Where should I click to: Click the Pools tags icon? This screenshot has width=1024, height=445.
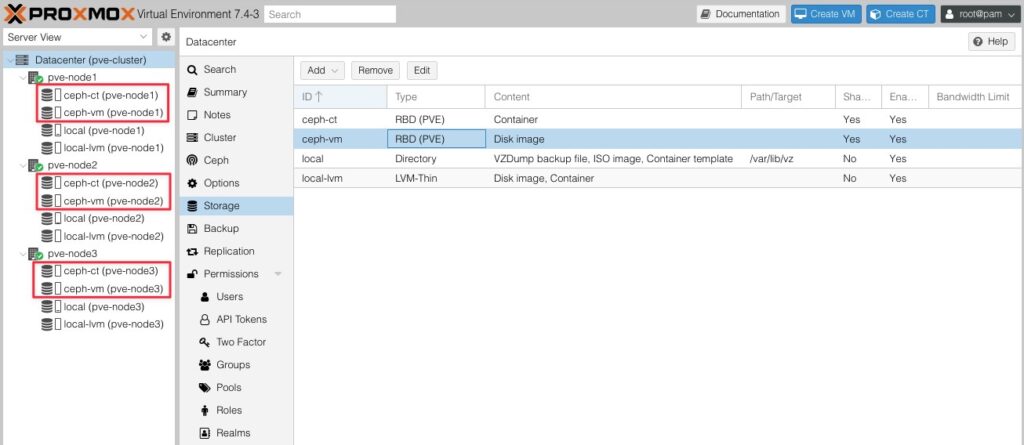204,387
